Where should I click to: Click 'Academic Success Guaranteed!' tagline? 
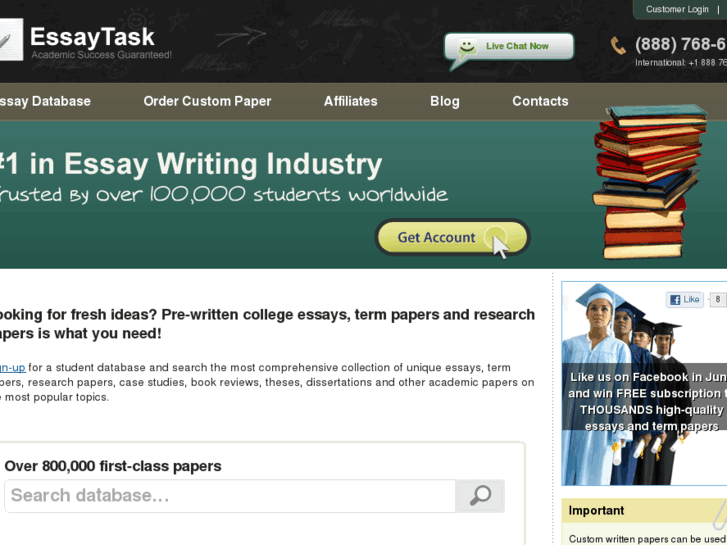click(102, 55)
